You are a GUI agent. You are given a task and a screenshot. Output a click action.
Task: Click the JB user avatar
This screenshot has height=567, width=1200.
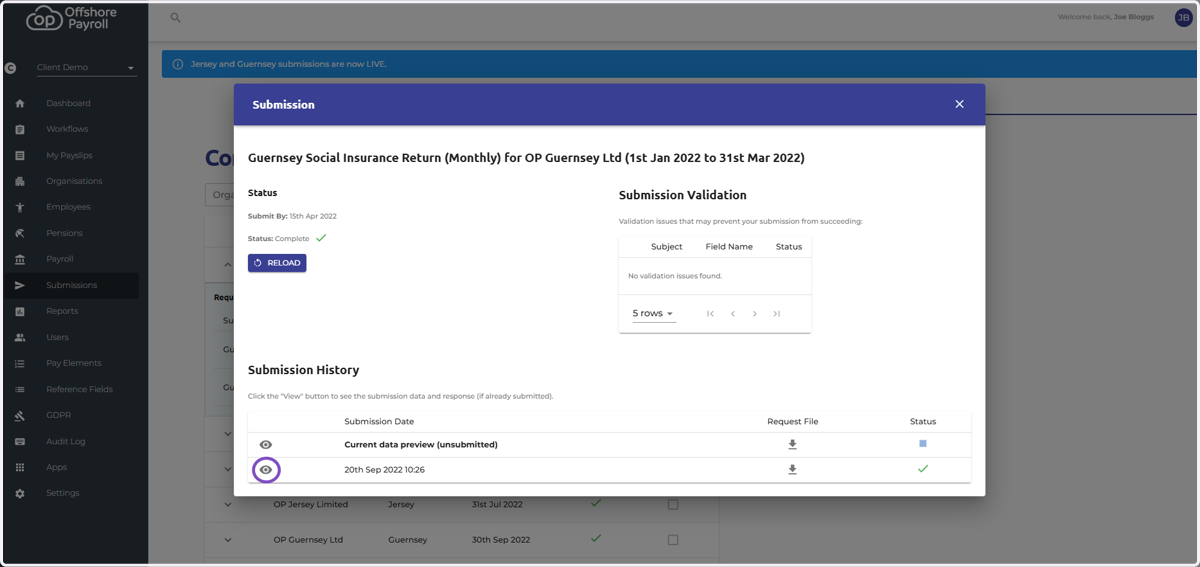(x=1183, y=17)
